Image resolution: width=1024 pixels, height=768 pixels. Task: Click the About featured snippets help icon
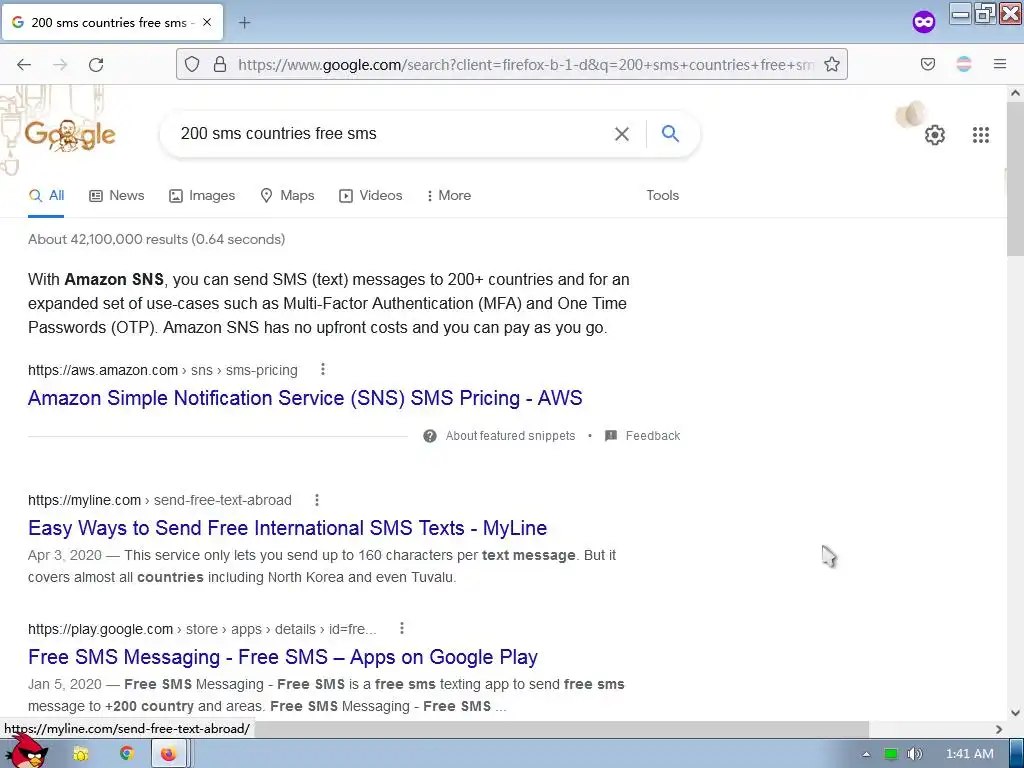click(x=430, y=436)
